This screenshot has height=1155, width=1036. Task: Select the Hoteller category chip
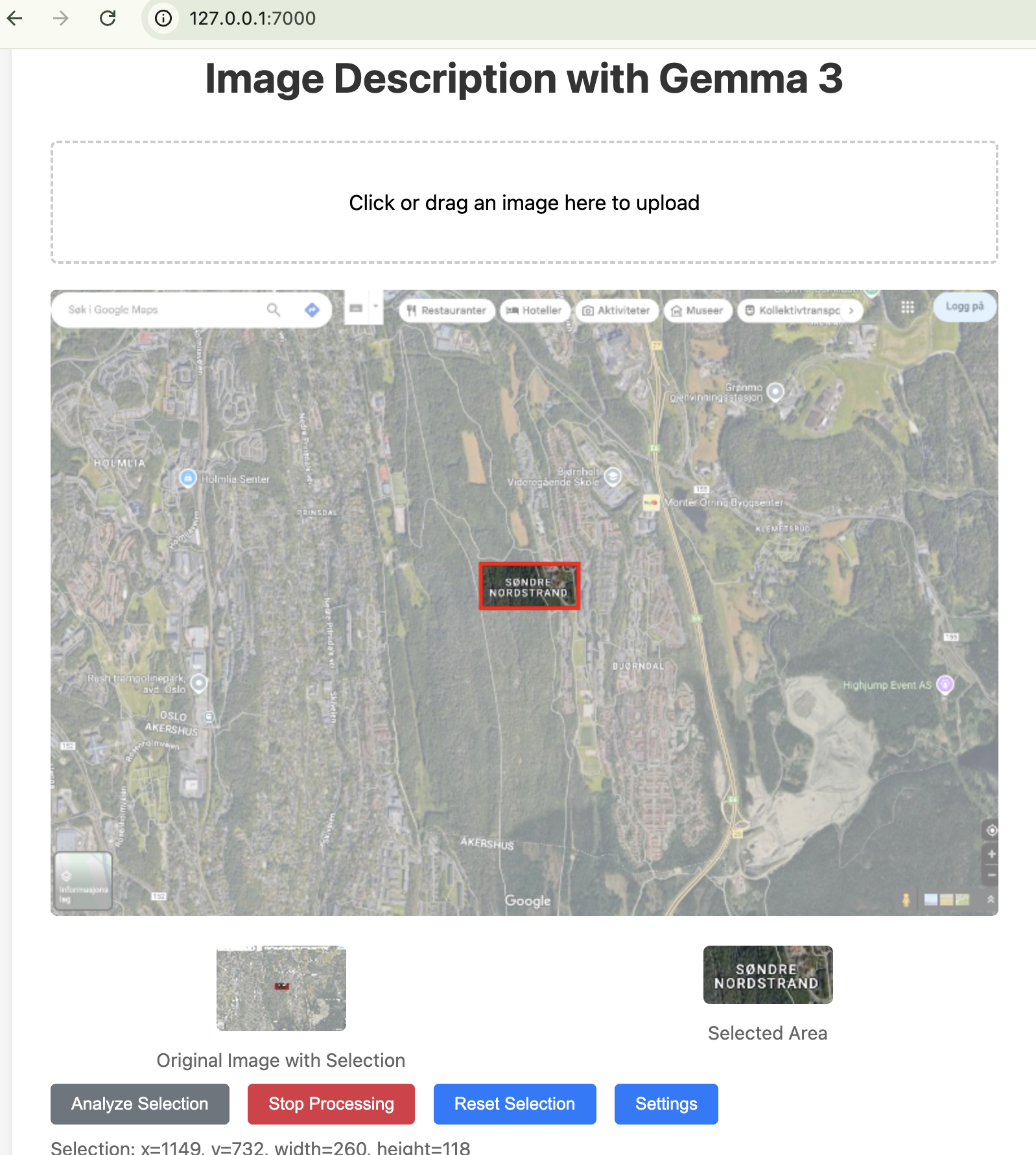point(534,310)
